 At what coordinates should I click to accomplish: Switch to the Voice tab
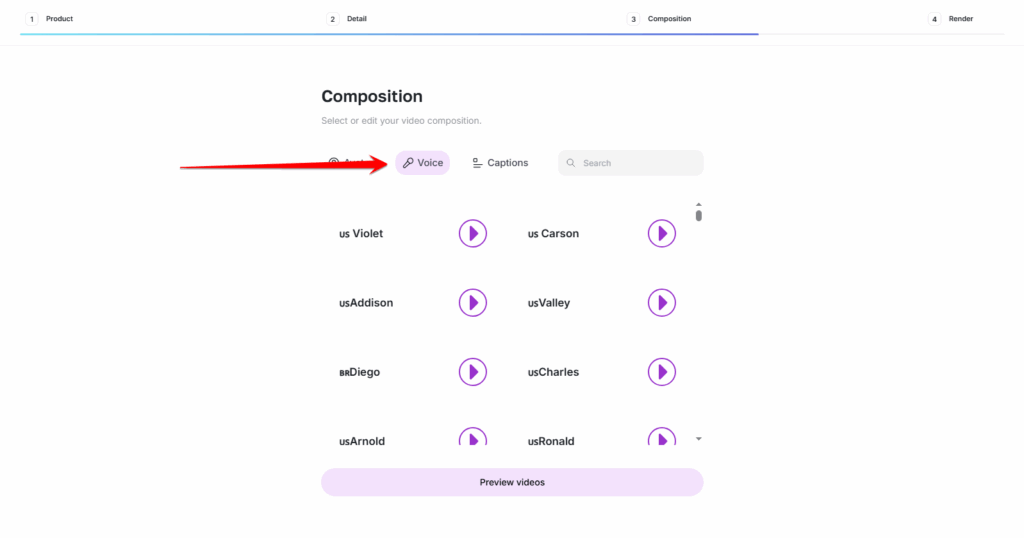[423, 163]
